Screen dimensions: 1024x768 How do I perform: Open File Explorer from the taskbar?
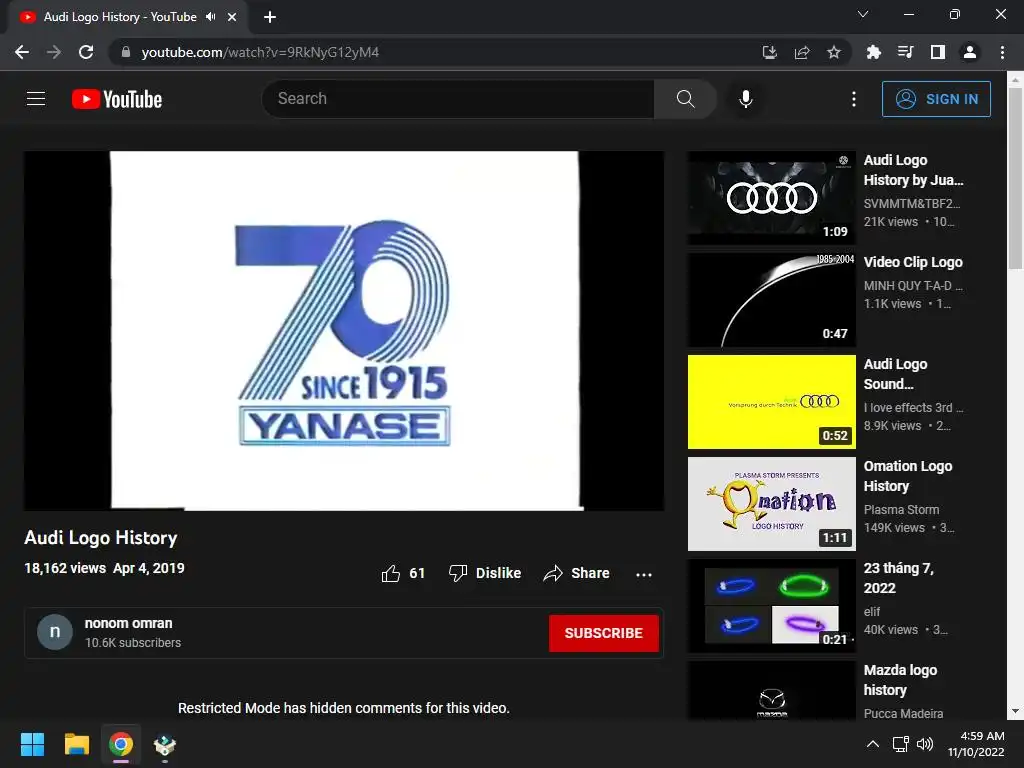(76, 744)
